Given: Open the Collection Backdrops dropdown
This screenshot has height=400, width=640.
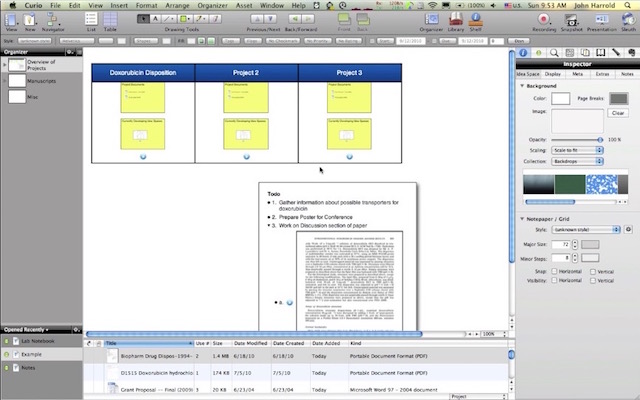Looking at the screenshot, I should [x=577, y=161].
